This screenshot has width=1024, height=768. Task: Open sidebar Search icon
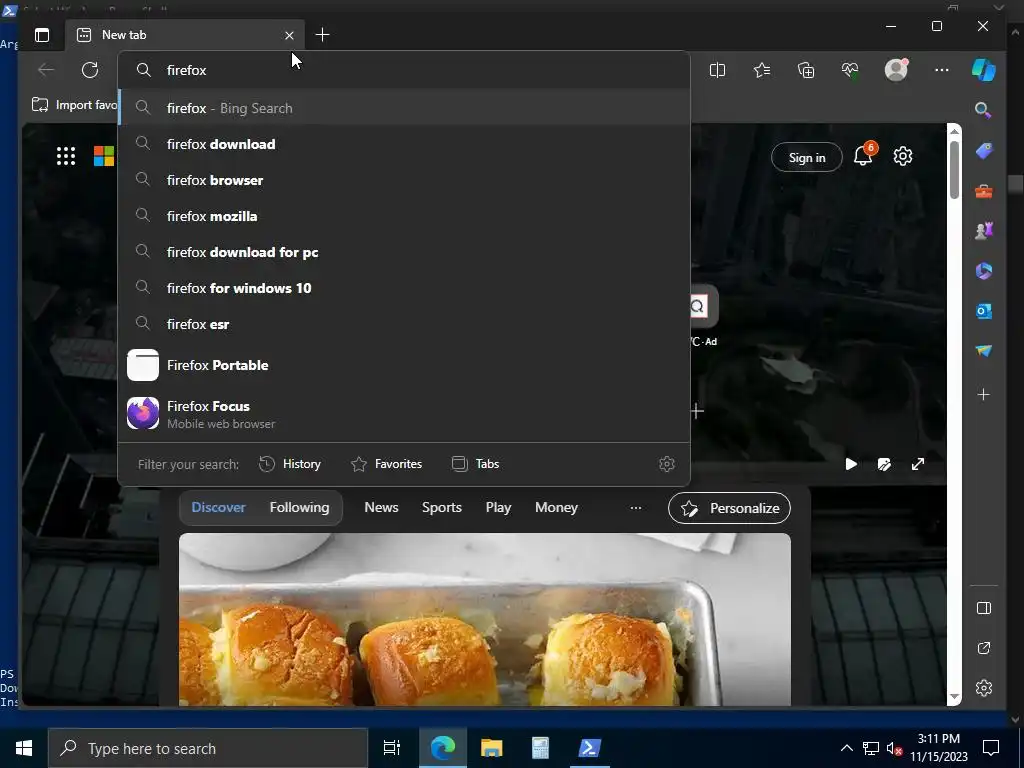pyautogui.click(x=984, y=110)
